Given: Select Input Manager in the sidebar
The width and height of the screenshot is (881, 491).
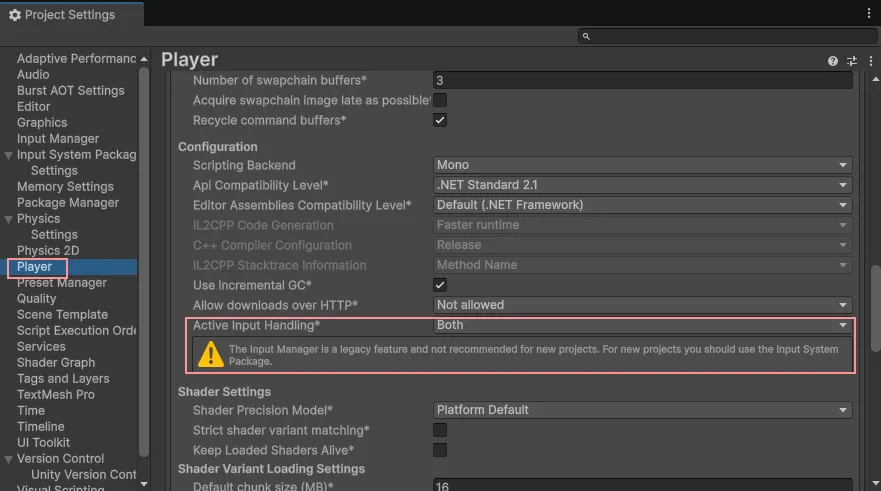Looking at the screenshot, I should click(58, 139).
